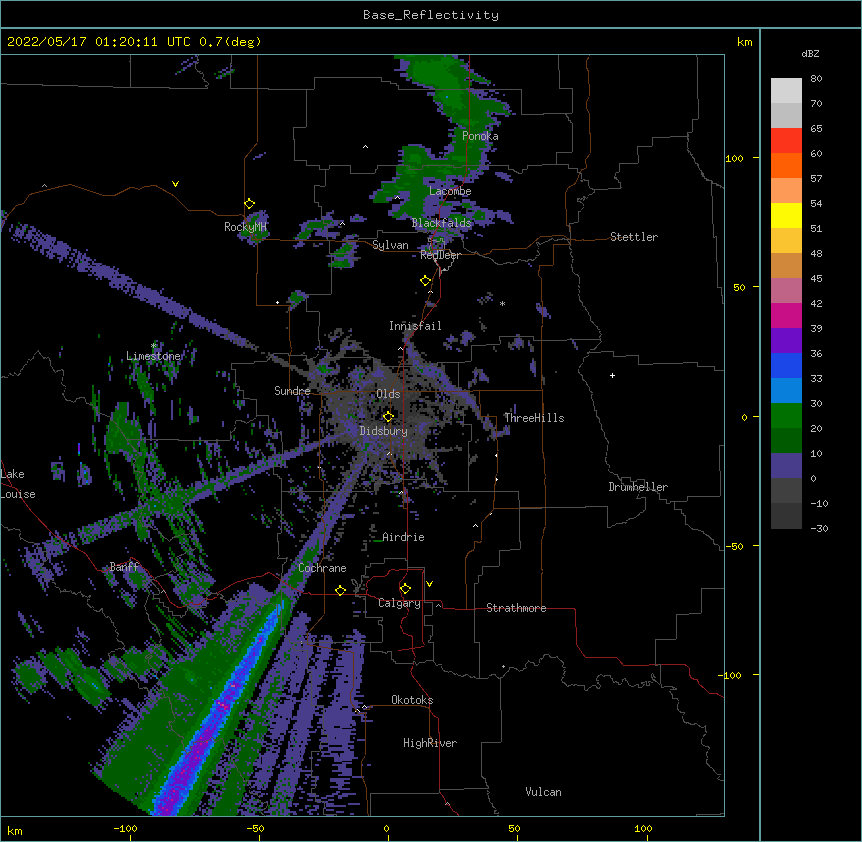The image size is (862, 842).
Task: Click the white-gray 70-80 dBZ swatch
Action: pyautogui.click(x=786, y=91)
